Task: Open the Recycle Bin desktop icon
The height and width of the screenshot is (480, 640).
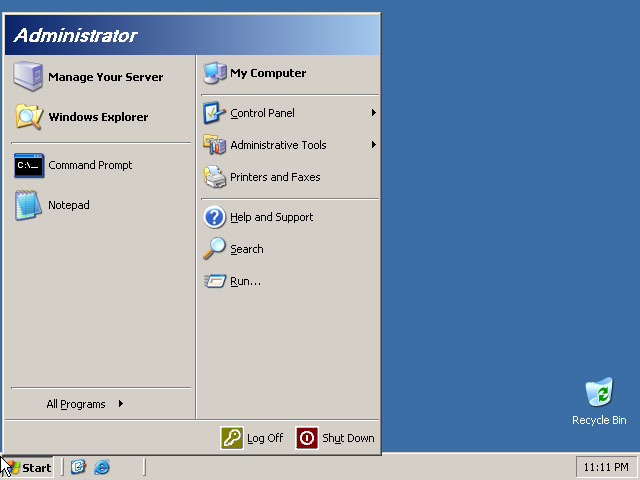Action: tap(599, 392)
